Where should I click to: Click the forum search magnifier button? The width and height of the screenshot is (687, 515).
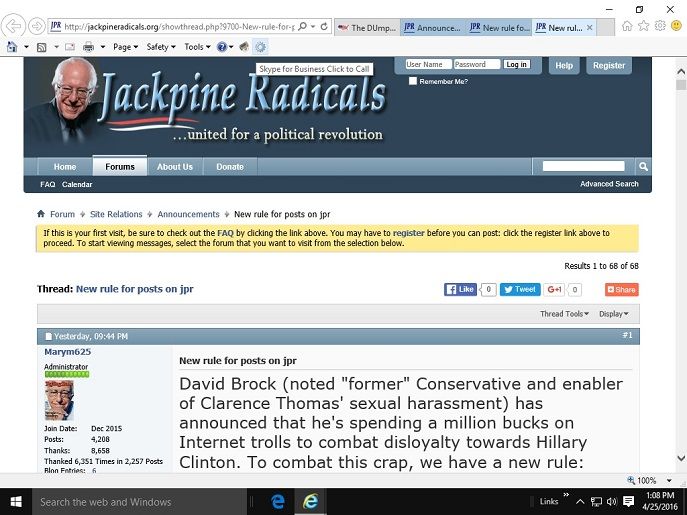click(643, 167)
